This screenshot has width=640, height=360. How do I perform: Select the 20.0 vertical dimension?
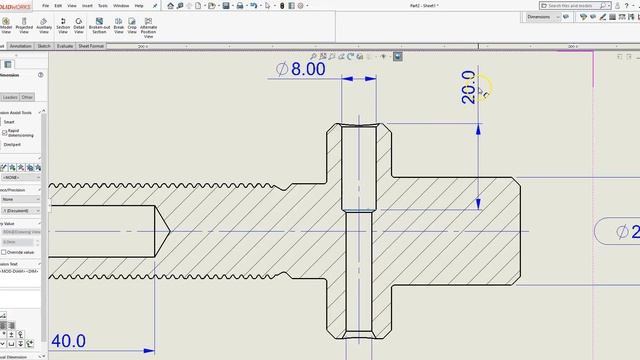tap(468, 87)
